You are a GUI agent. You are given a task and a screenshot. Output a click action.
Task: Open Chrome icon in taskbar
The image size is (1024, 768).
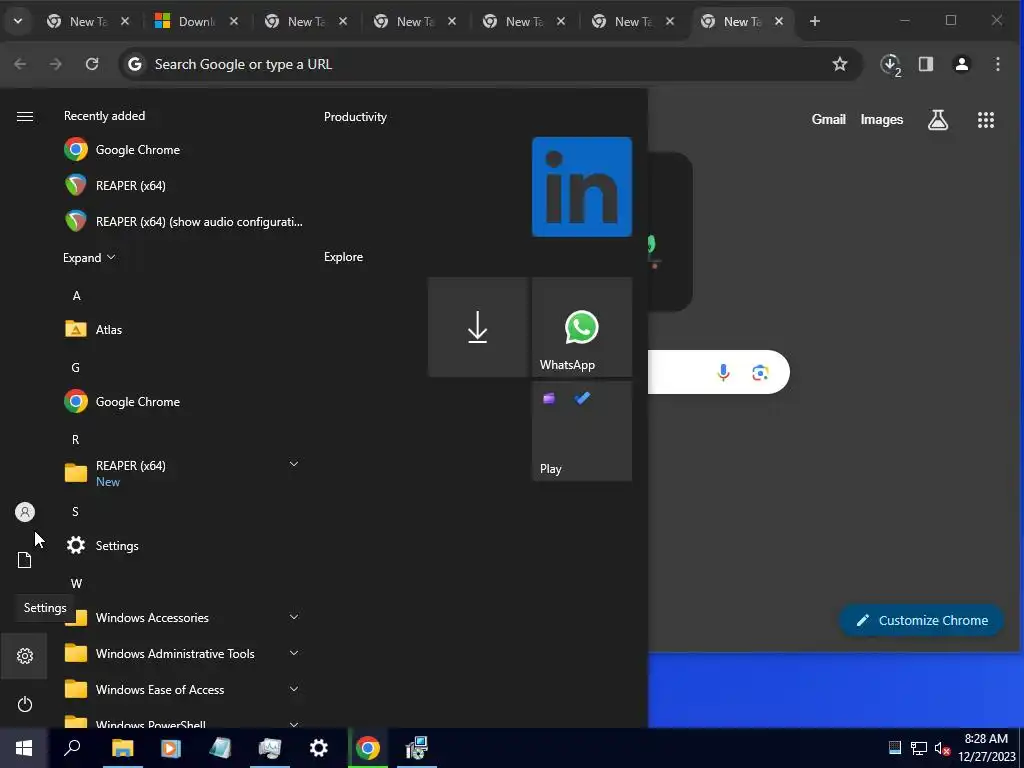click(368, 748)
